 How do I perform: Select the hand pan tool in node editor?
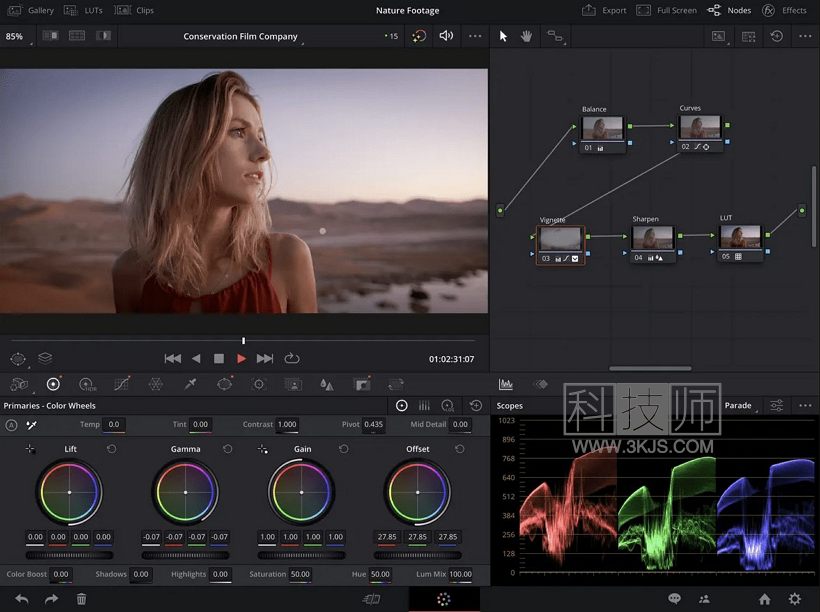[526, 36]
